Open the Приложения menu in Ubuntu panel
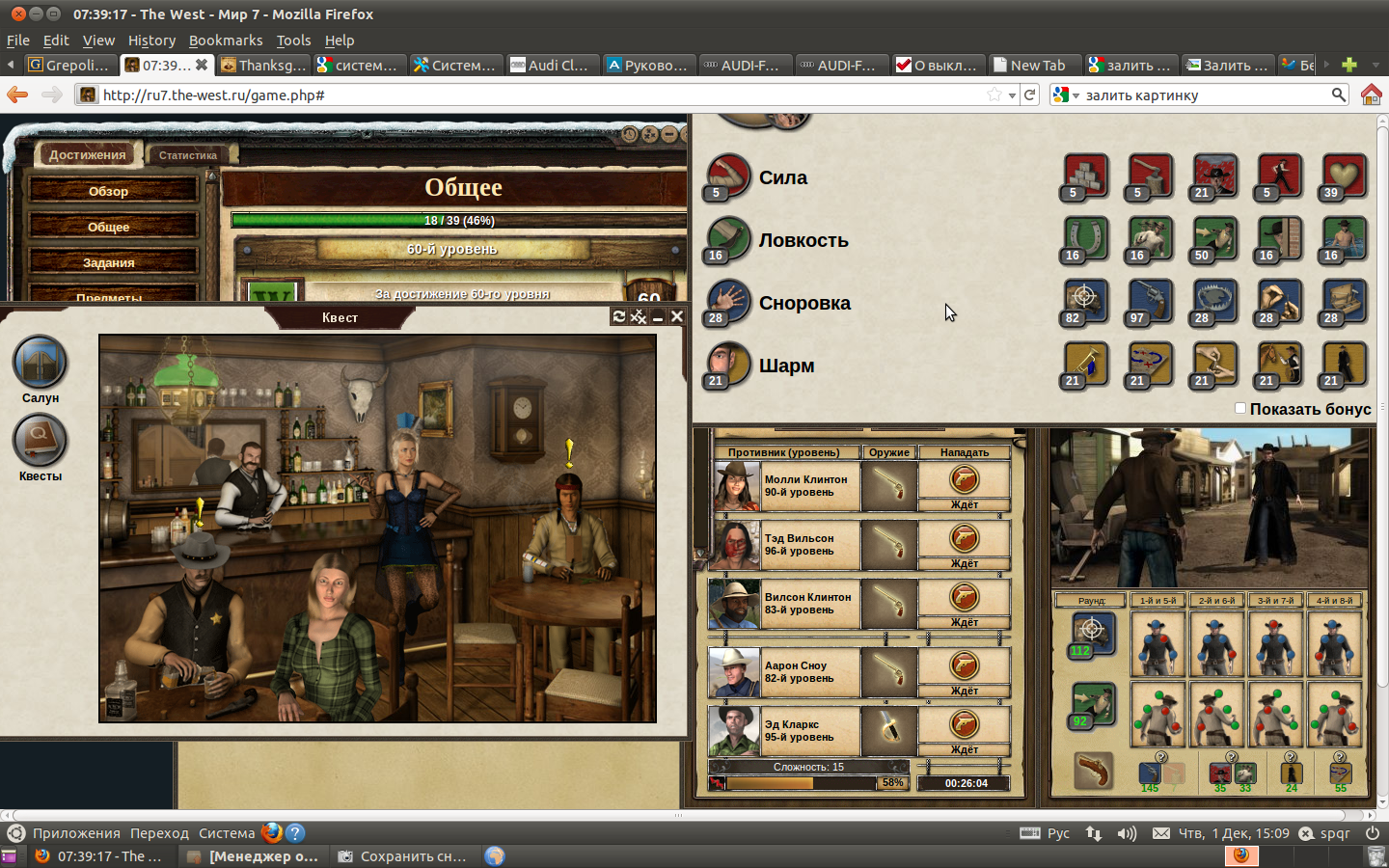 point(76,833)
